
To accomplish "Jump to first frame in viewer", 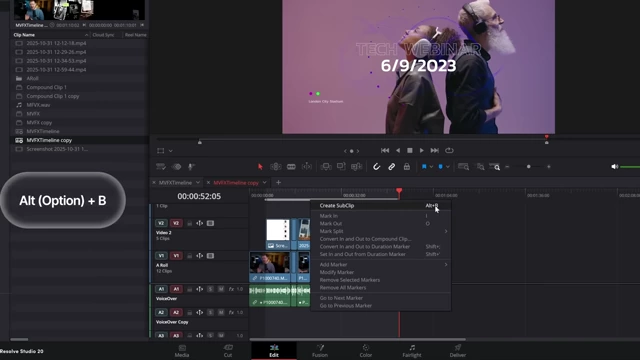I will [x=384, y=151].
